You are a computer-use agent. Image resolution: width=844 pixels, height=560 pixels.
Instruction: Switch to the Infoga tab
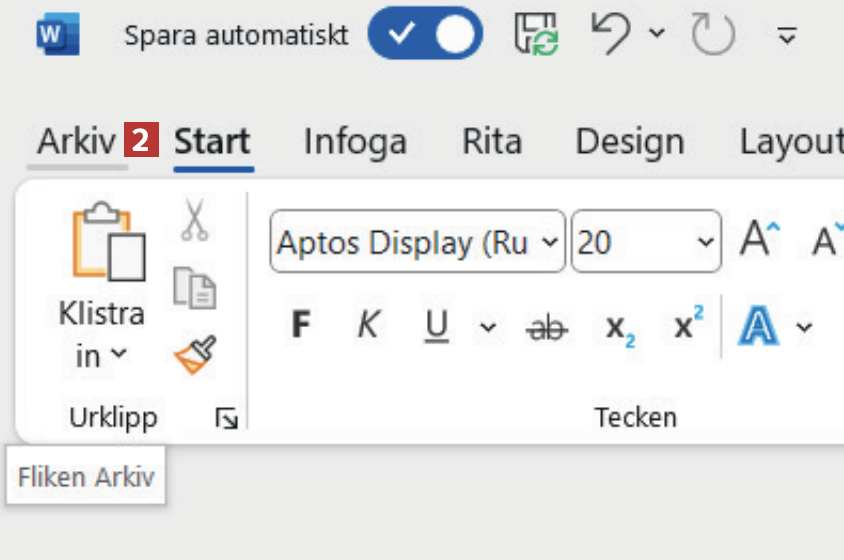pyautogui.click(x=355, y=142)
